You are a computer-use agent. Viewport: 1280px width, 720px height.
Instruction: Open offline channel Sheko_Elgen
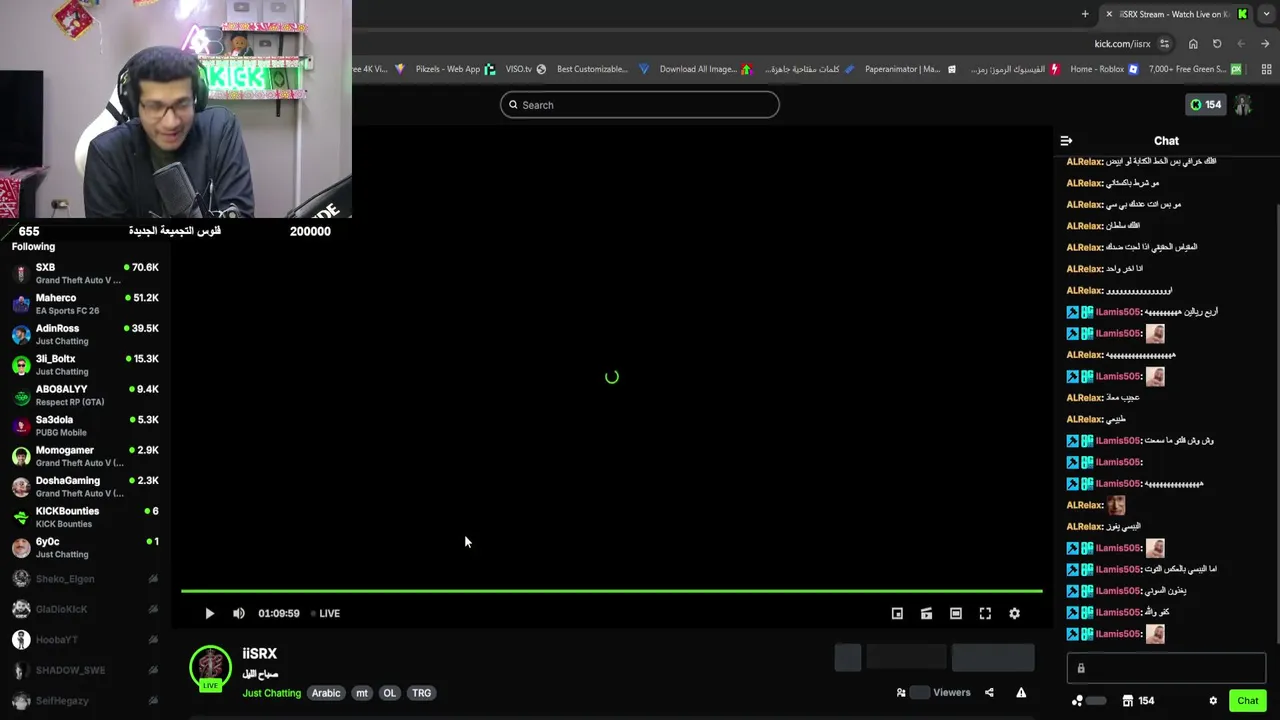85,579
